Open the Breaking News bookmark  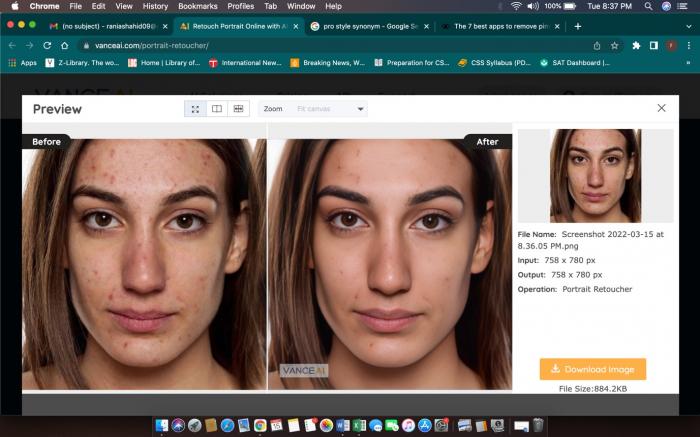327,63
